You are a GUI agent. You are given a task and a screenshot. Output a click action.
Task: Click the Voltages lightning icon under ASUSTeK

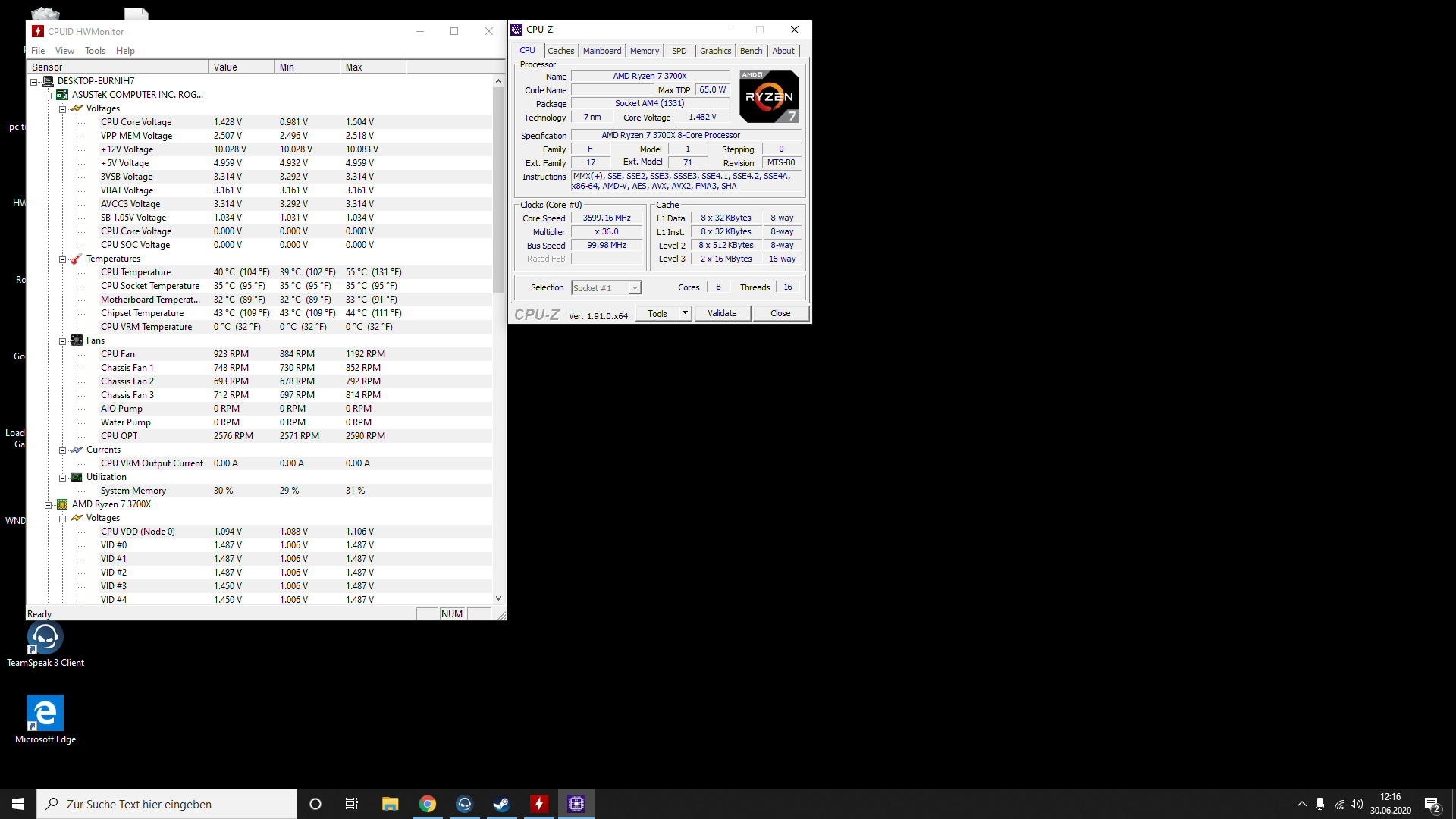point(77,108)
